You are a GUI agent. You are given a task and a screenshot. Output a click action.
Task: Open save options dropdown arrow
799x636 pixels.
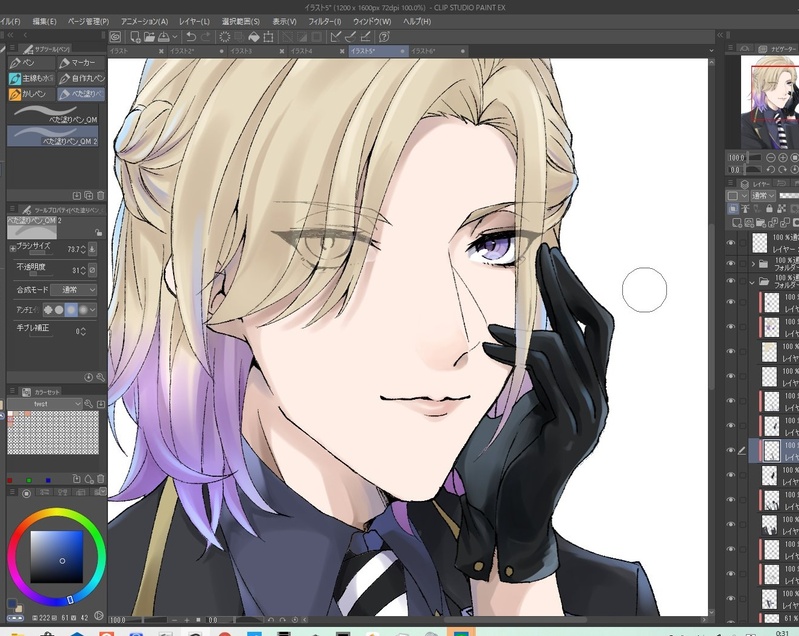175,37
